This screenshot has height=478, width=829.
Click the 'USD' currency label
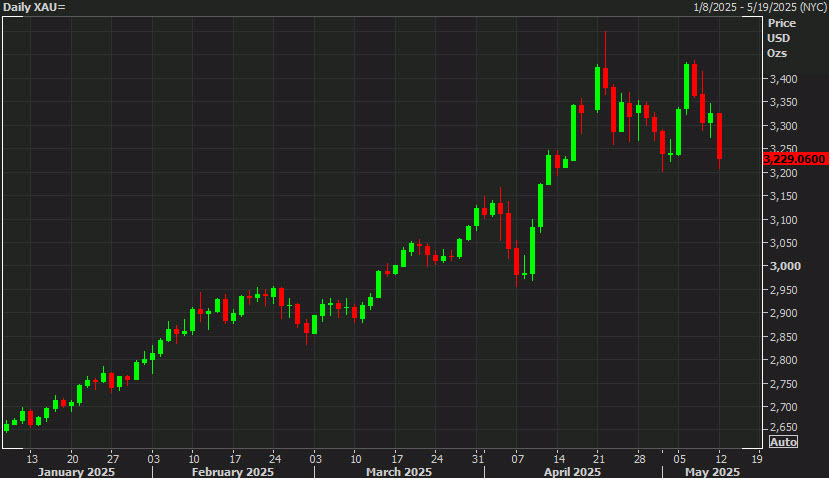(x=779, y=38)
